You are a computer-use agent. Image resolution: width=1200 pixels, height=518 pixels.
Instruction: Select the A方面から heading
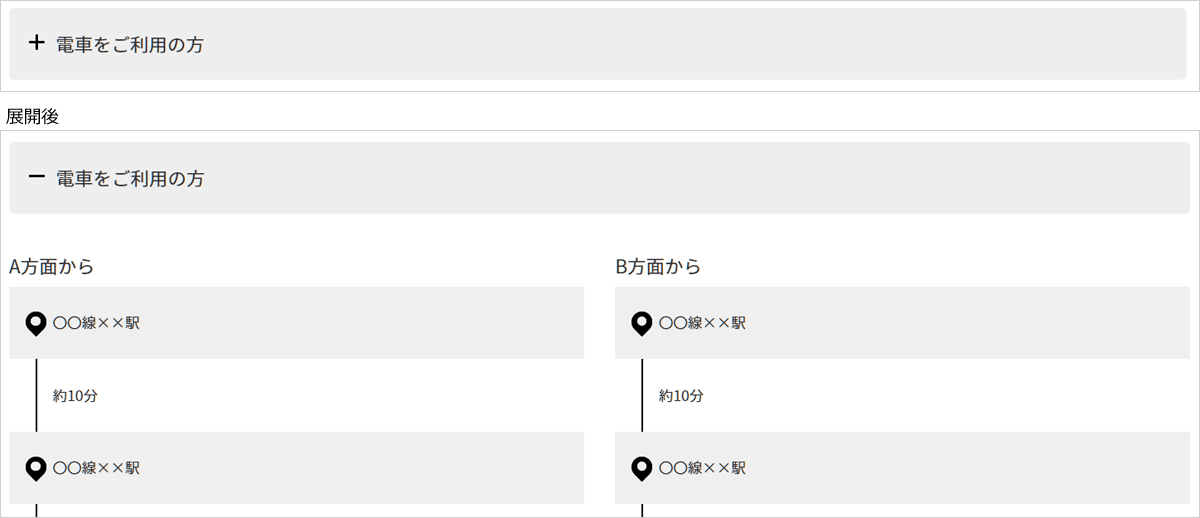point(52,267)
